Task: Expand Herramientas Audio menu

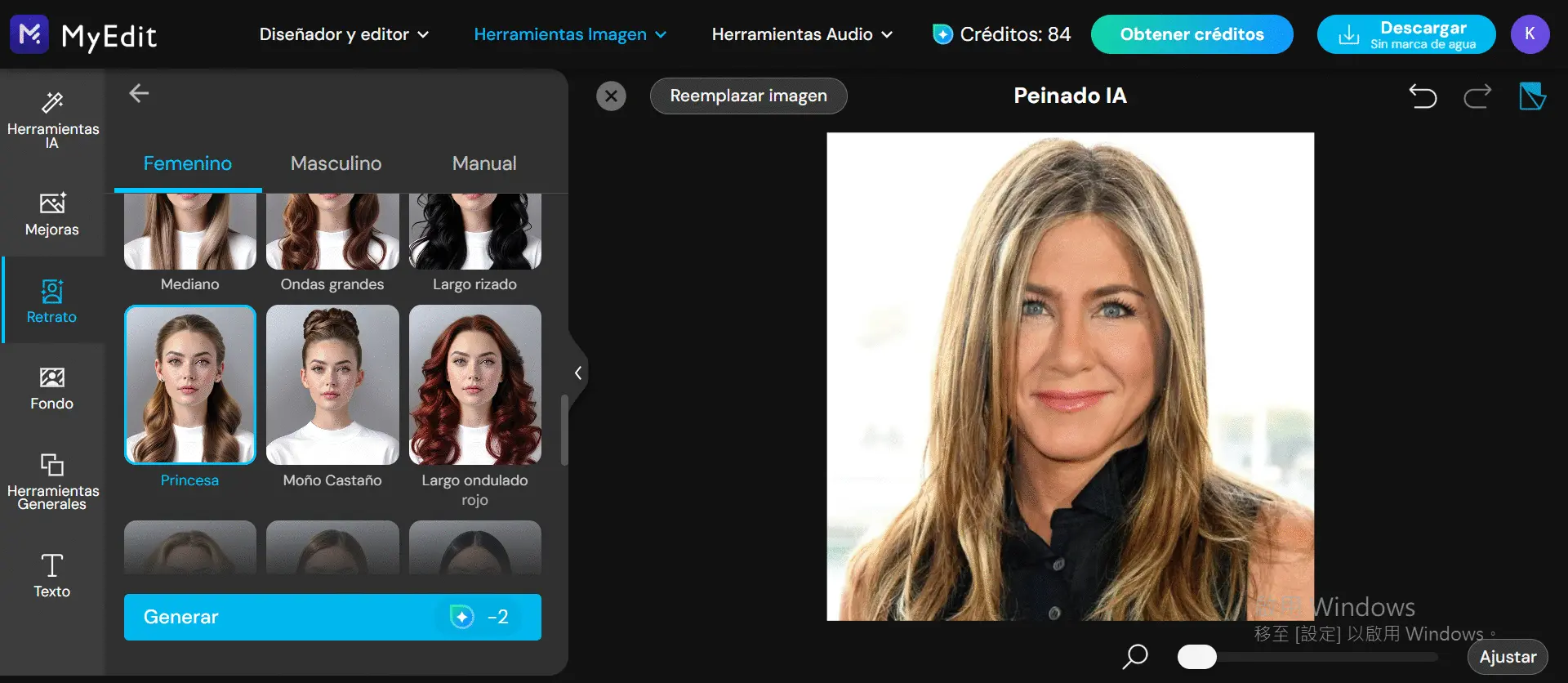Action: [x=802, y=34]
